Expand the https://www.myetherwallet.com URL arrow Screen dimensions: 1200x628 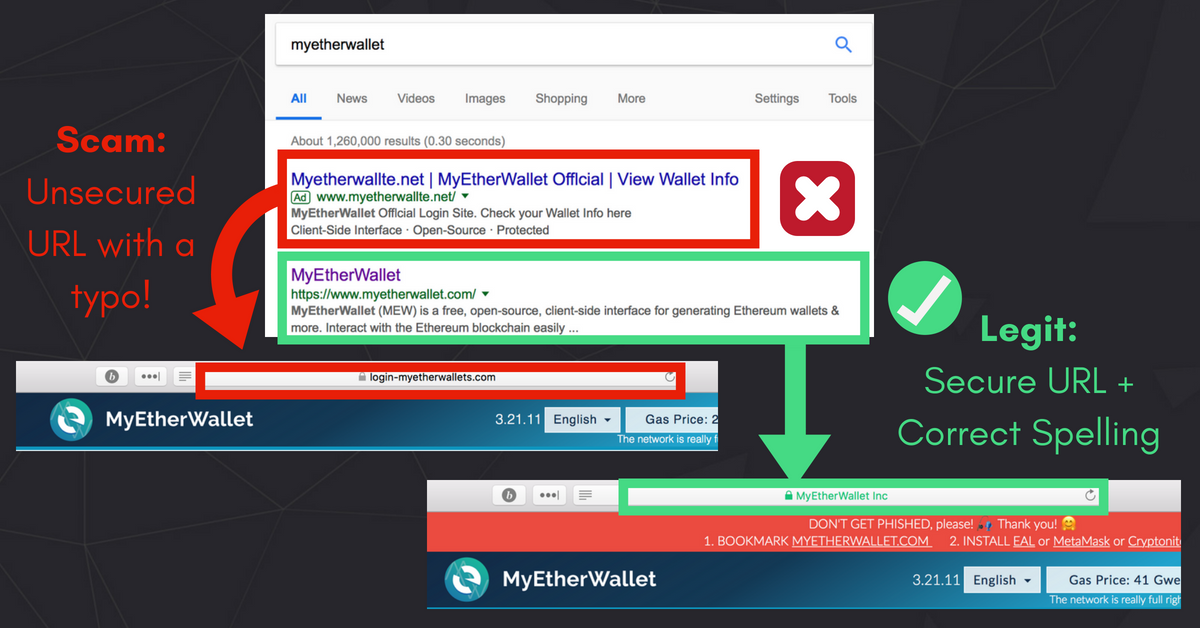point(485,295)
